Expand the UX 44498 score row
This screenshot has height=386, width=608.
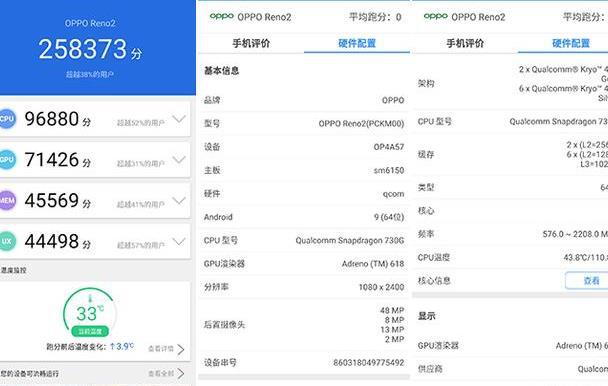coord(179,242)
